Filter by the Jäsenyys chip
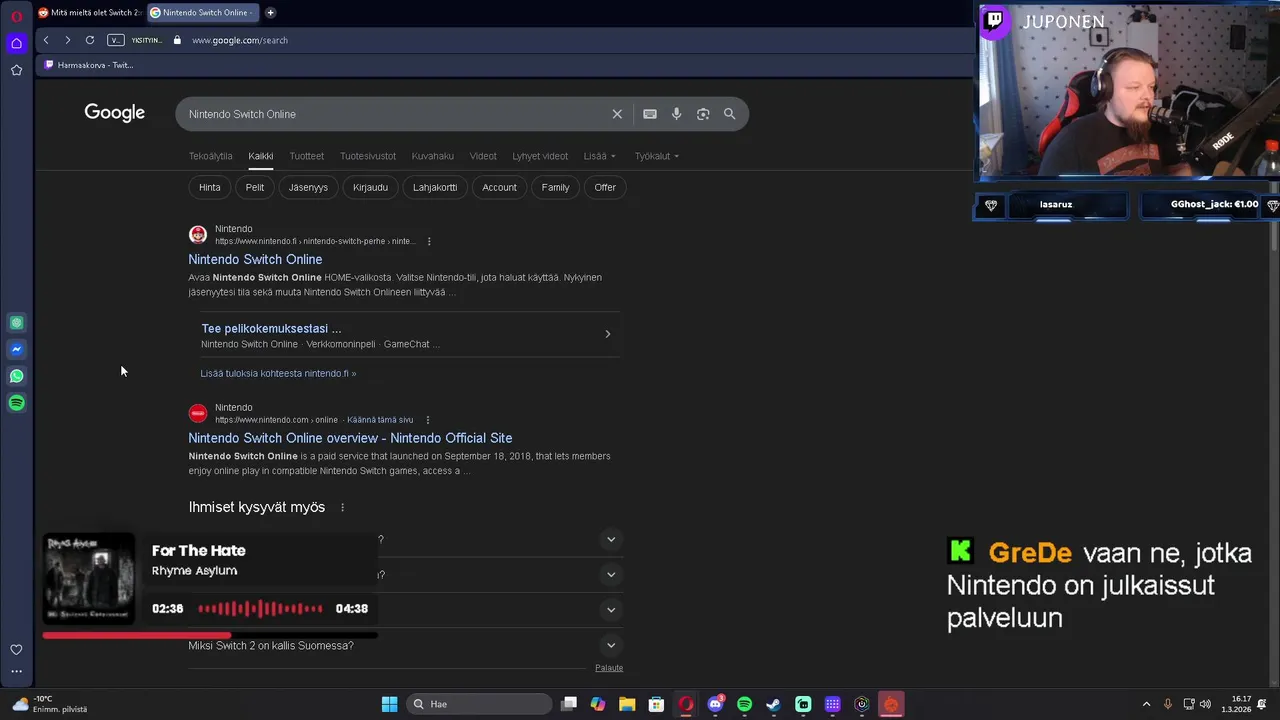 (x=308, y=187)
